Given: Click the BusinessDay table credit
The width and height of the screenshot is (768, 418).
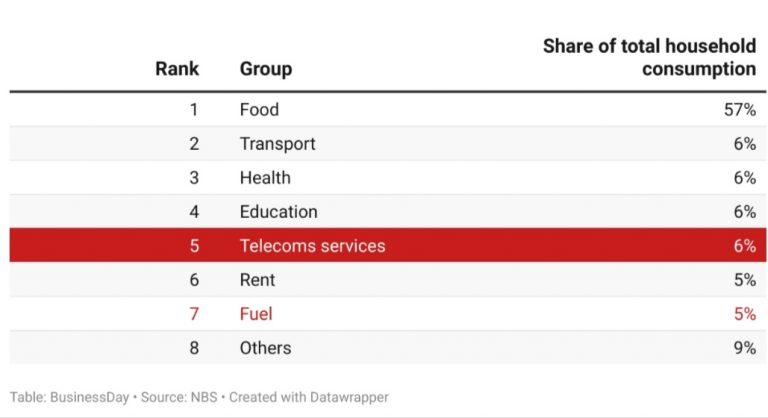Looking at the screenshot, I should click(70, 397).
